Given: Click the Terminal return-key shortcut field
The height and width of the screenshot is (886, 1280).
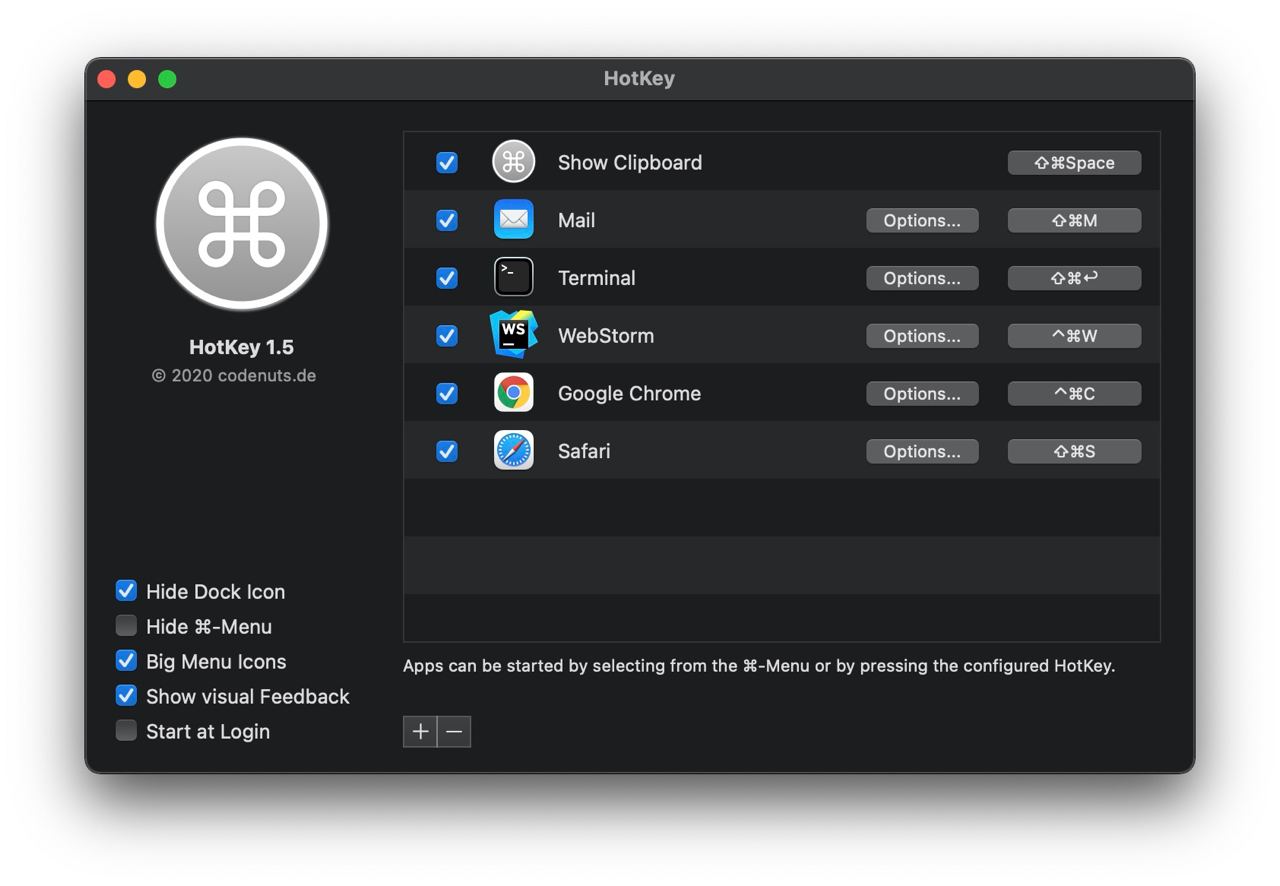Looking at the screenshot, I should click(1074, 278).
